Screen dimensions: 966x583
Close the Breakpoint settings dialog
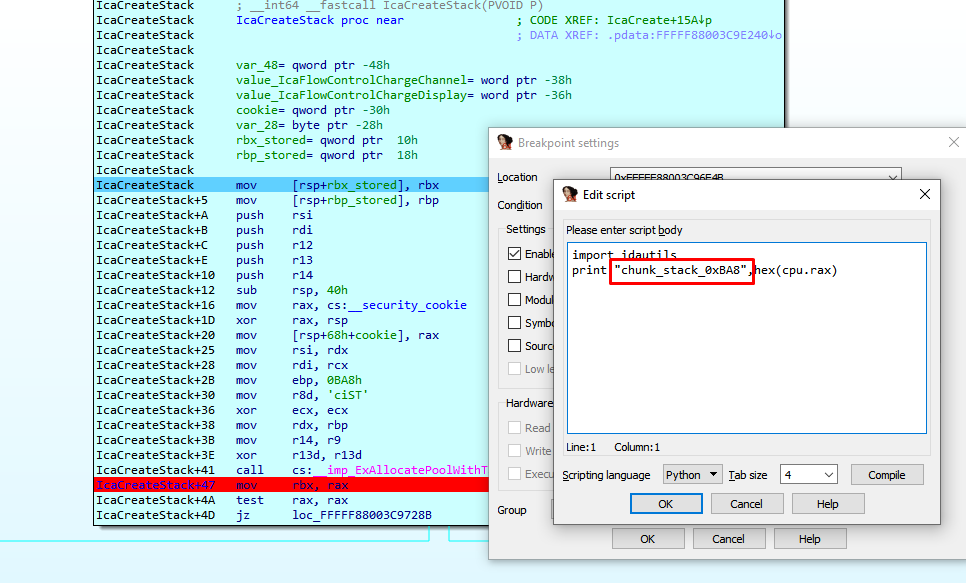tap(952, 143)
